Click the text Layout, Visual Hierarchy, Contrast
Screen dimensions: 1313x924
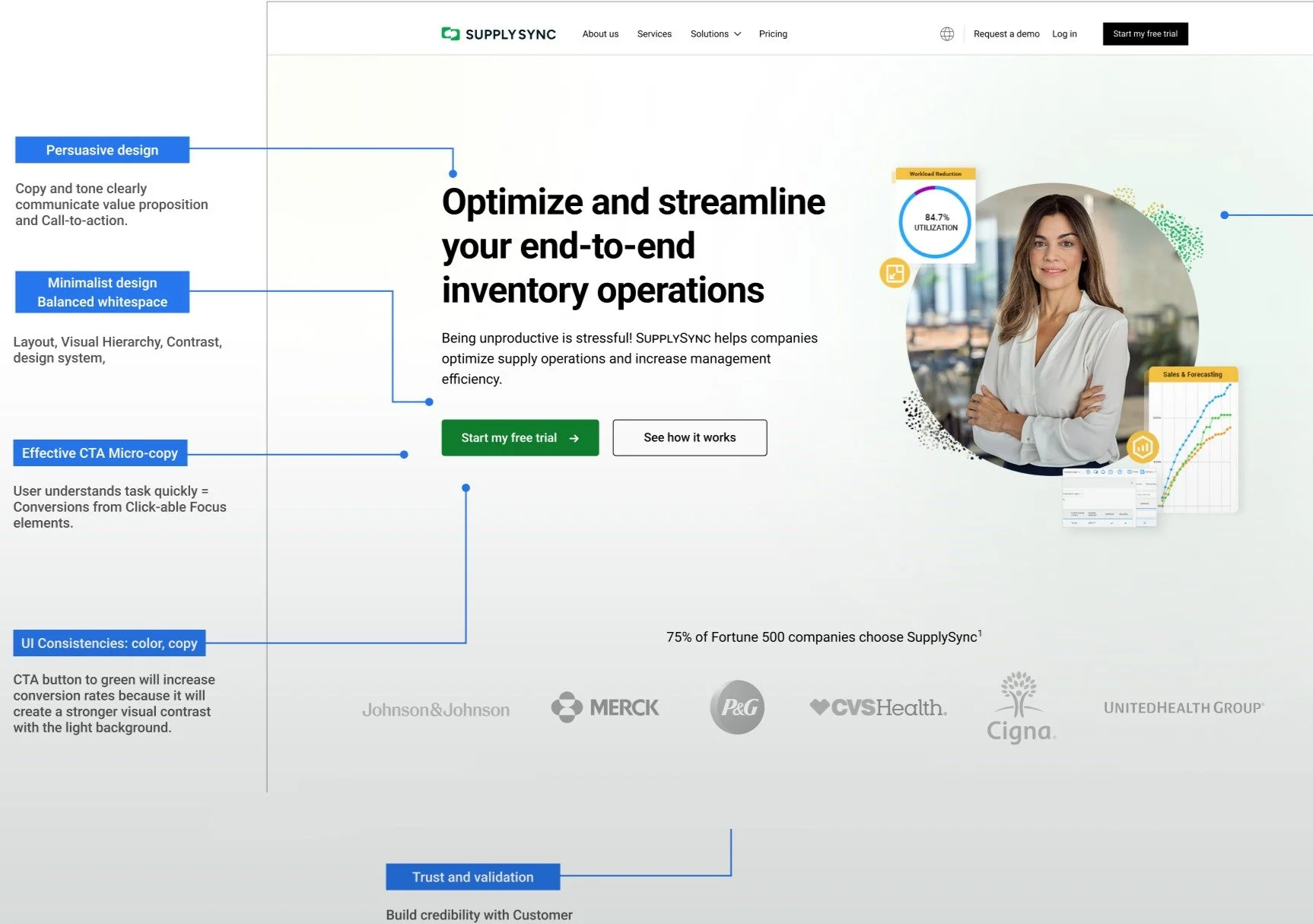117,350
